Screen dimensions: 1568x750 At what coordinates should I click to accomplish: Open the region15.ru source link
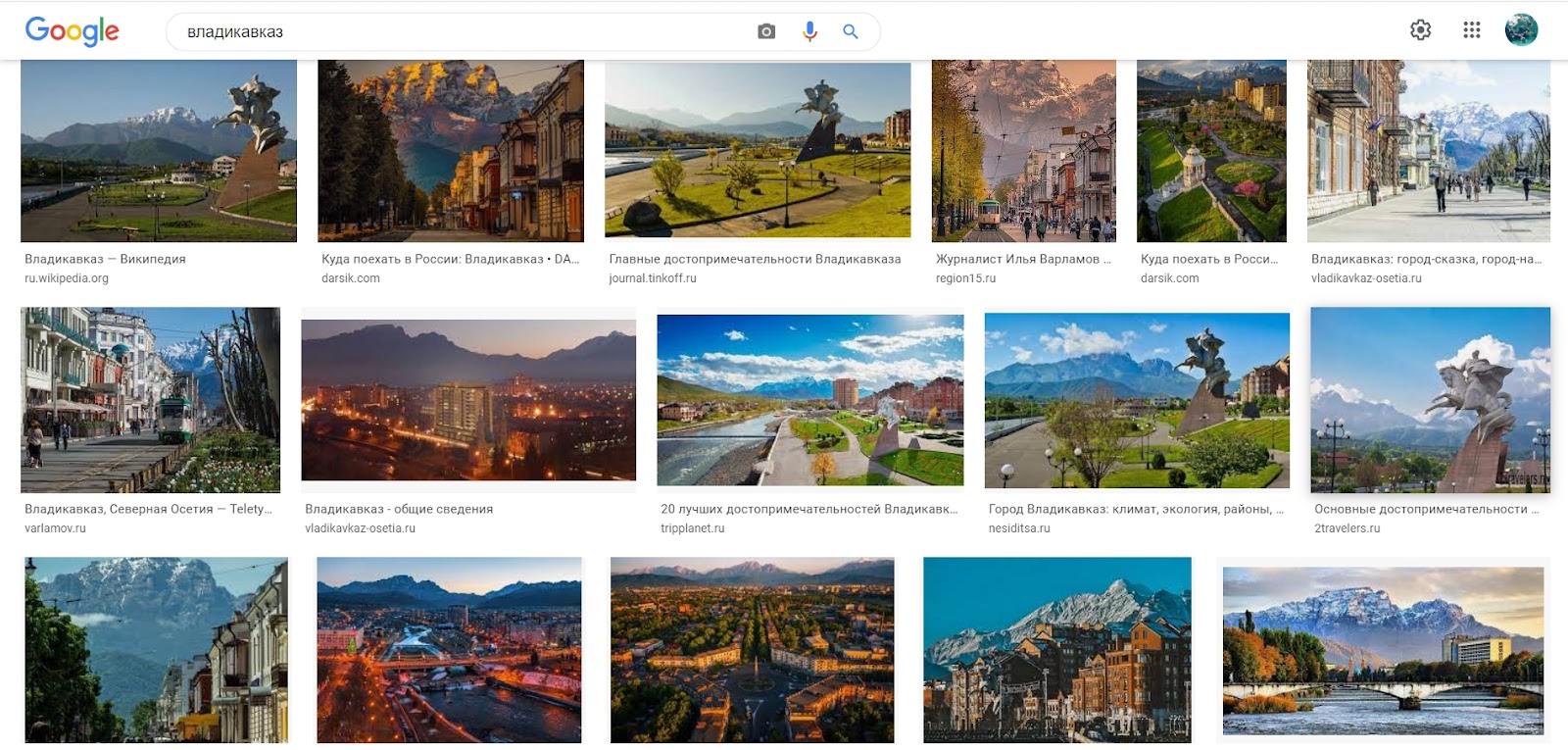tap(965, 278)
